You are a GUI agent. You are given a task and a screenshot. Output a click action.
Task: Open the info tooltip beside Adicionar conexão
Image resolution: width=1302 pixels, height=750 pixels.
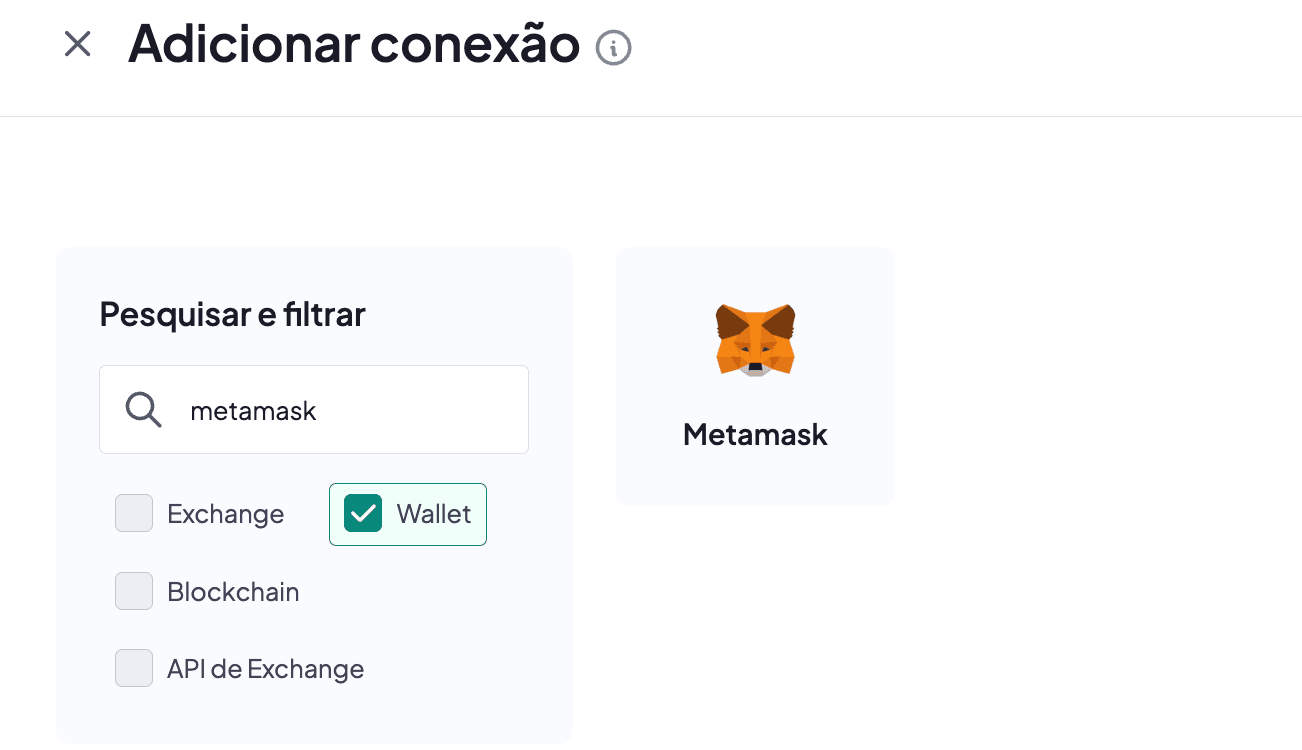(x=614, y=46)
